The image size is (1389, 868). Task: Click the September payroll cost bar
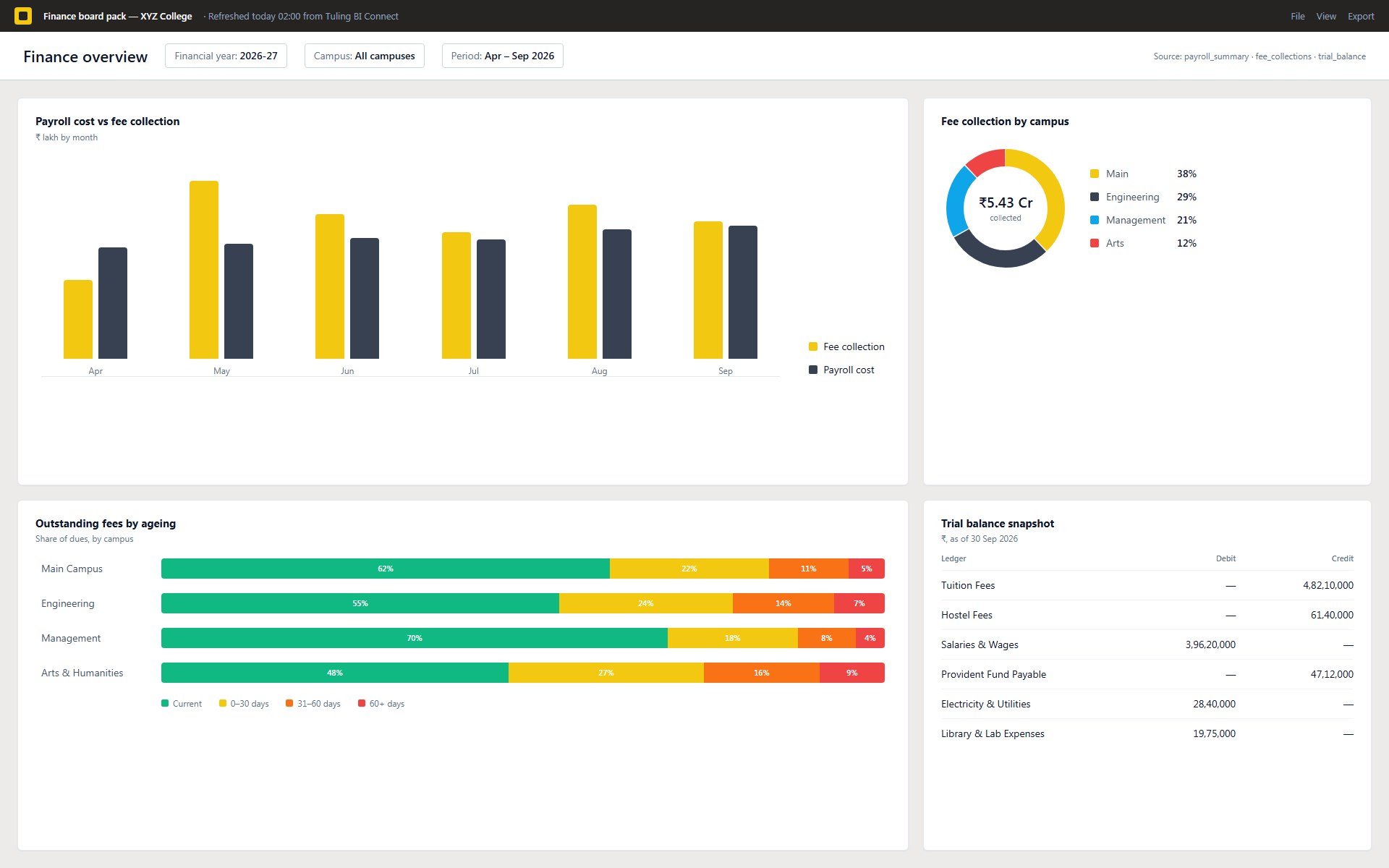pos(743,292)
